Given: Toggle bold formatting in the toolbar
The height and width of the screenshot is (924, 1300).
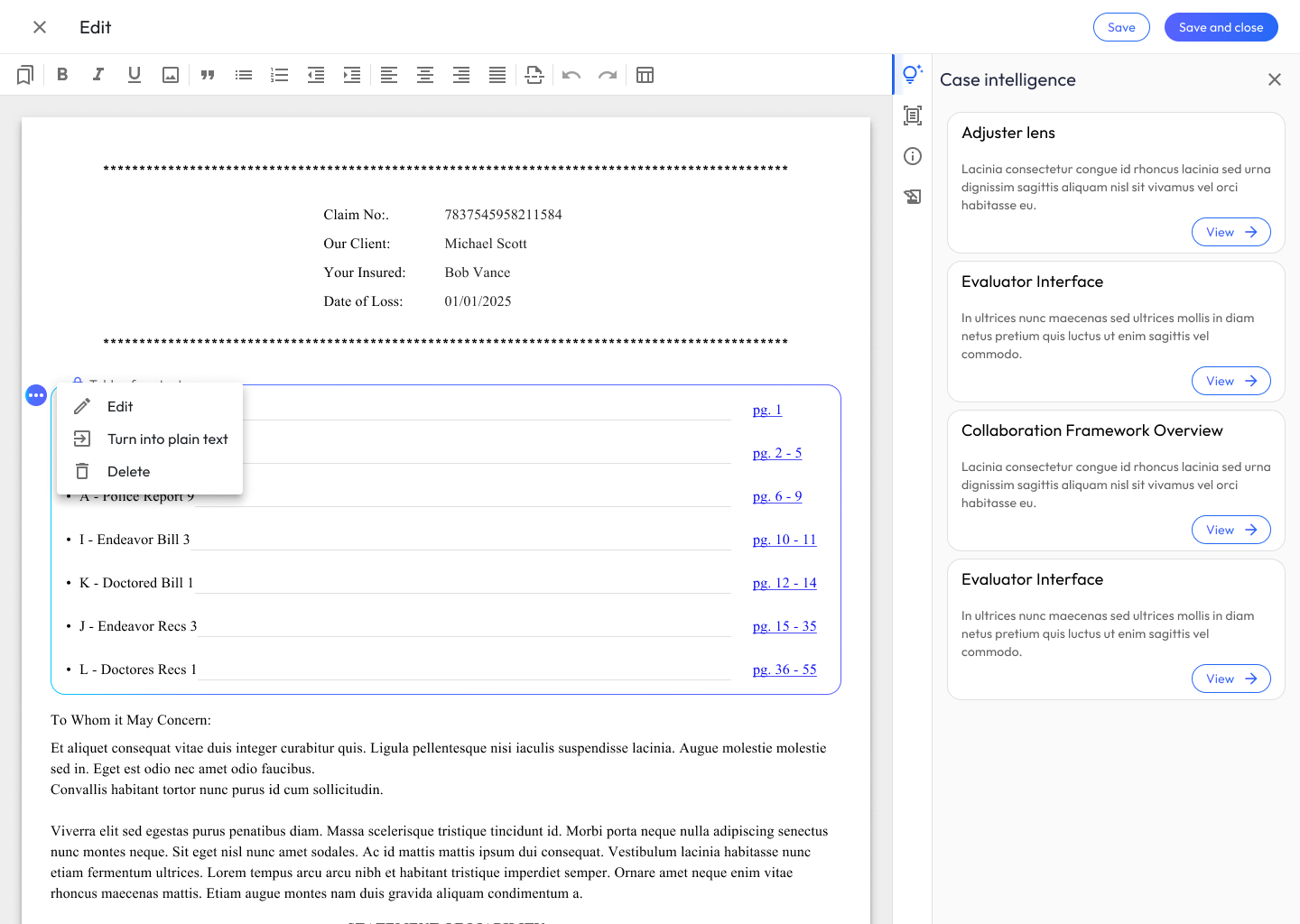Looking at the screenshot, I should pyautogui.click(x=62, y=75).
